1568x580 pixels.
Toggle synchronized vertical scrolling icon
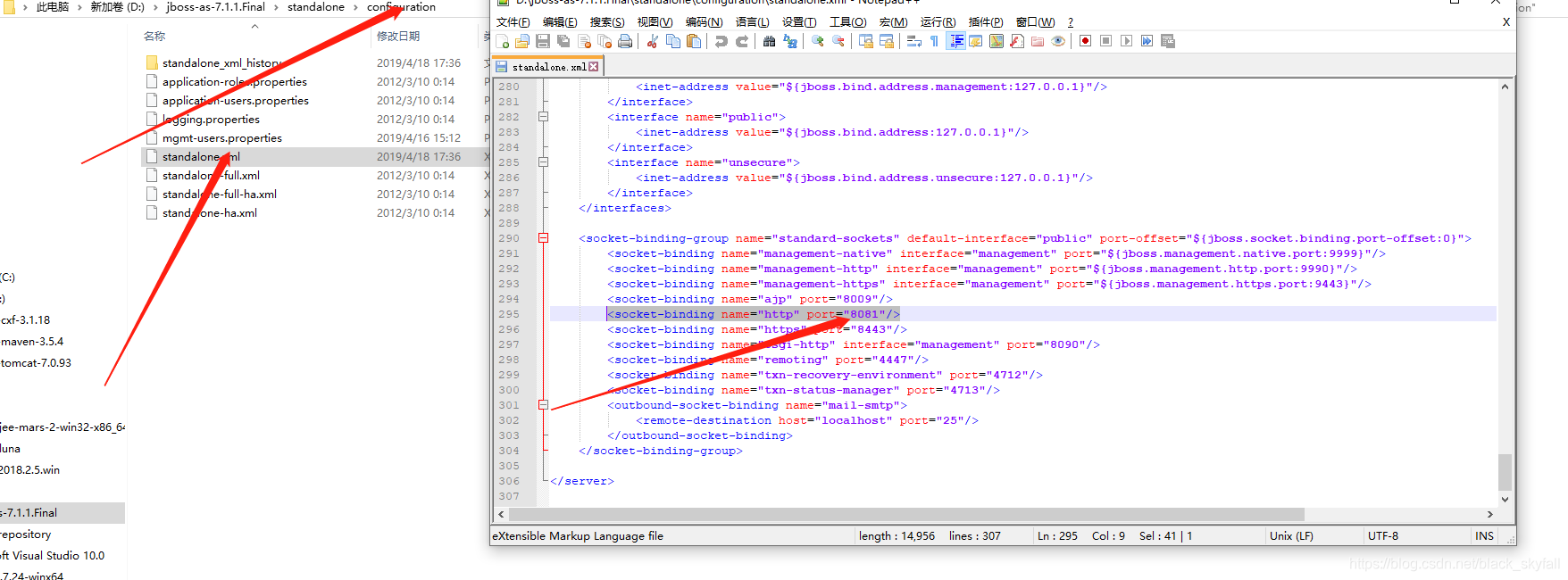point(866,41)
